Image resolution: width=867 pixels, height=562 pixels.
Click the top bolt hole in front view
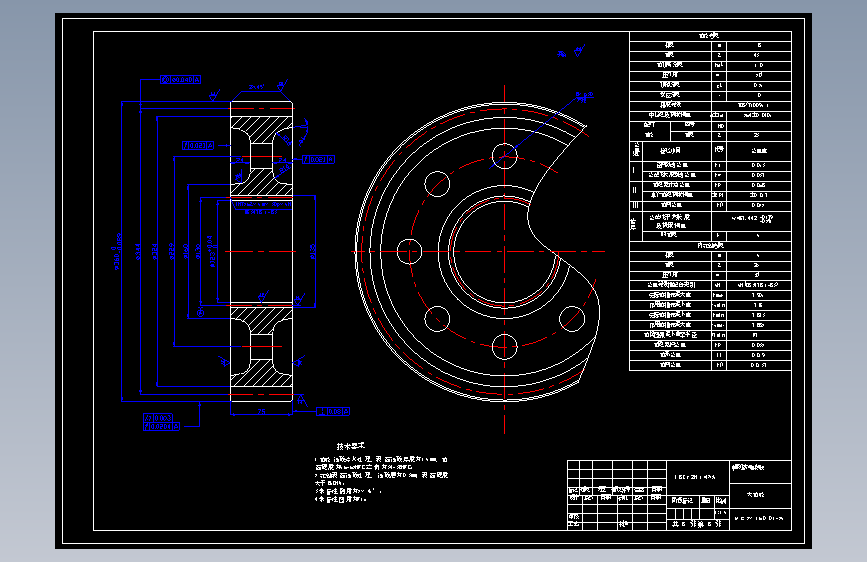tap(504, 156)
